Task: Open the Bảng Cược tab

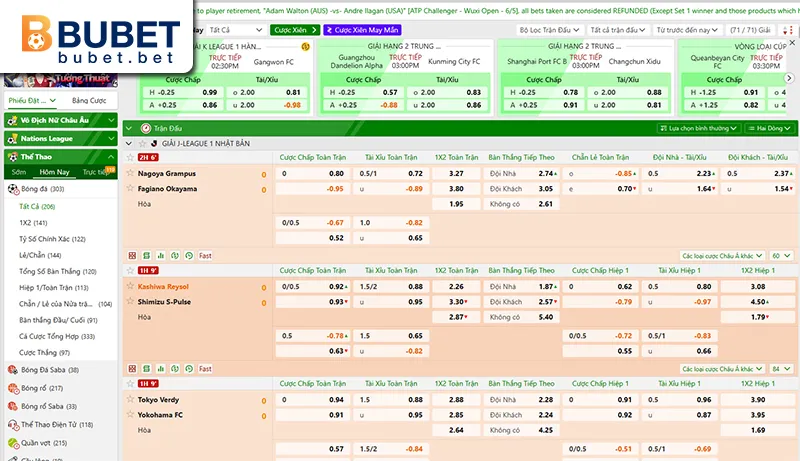Action: [89, 100]
